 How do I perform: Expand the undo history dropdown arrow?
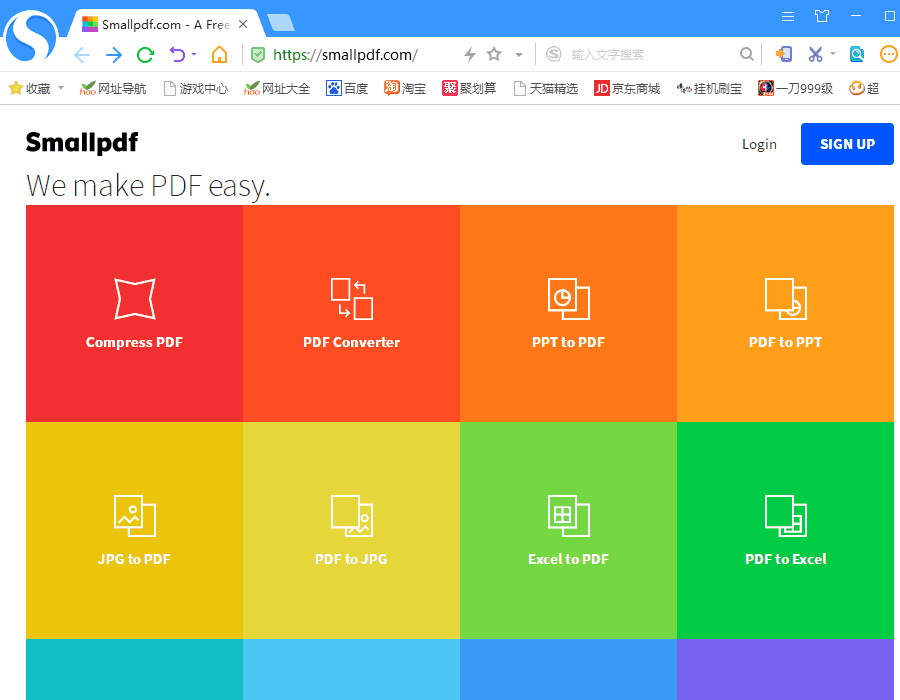pos(194,55)
